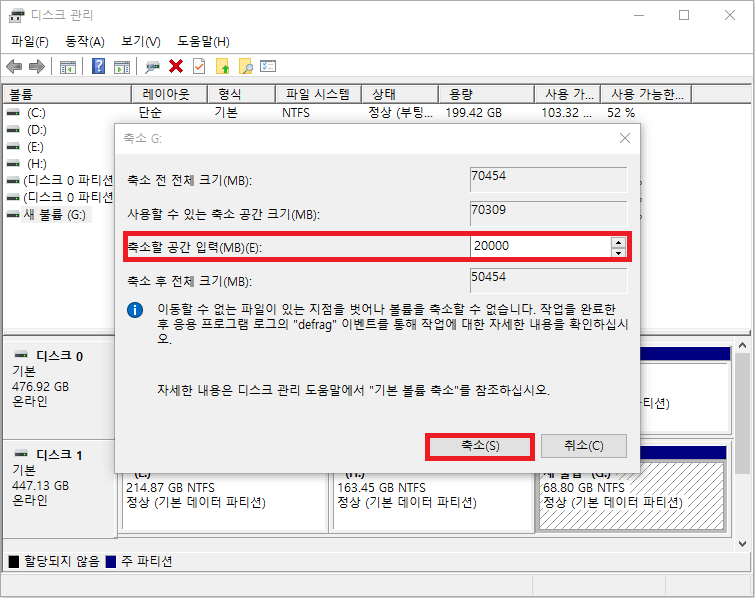Click the 축소(S) shrink button

coord(480,446)
